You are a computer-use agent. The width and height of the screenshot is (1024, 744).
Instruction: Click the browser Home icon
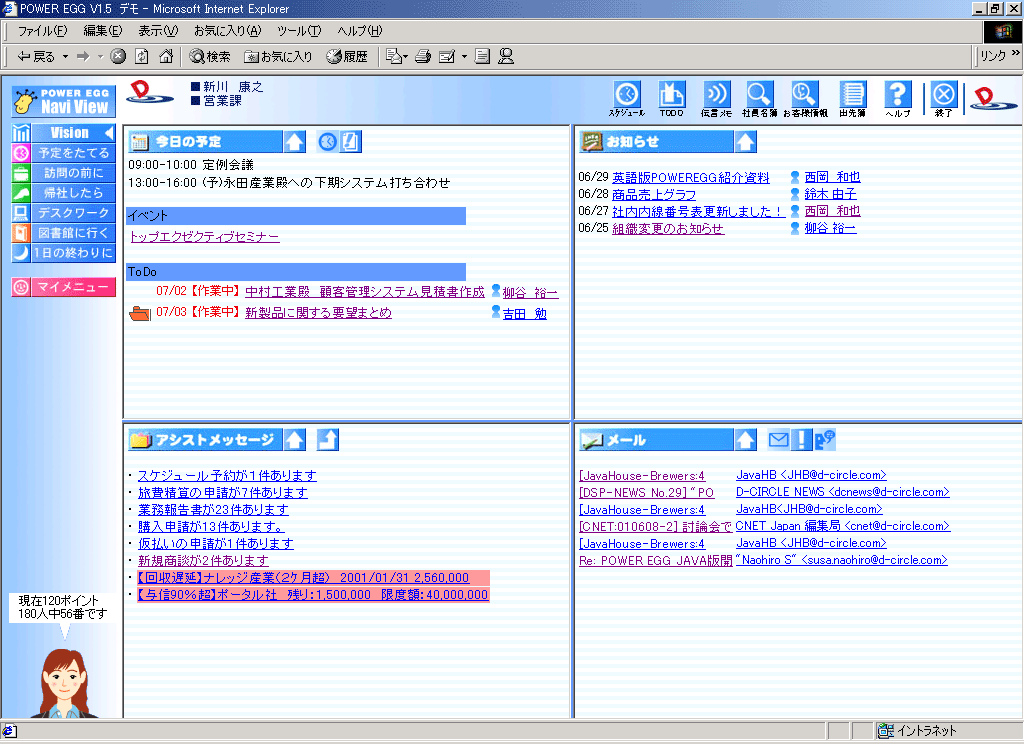point(167,56)
